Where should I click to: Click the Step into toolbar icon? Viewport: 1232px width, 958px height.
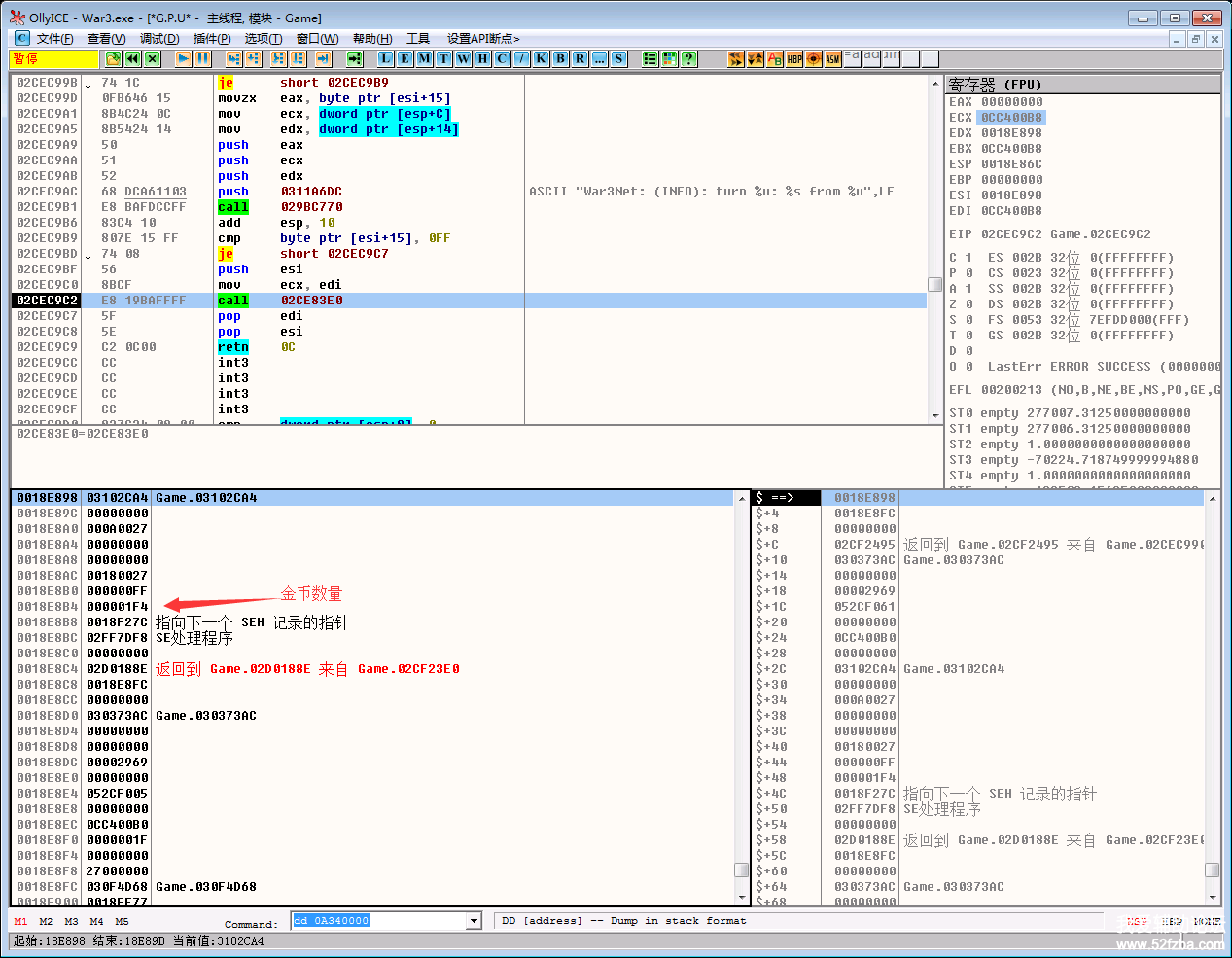(x=233, y=58)
